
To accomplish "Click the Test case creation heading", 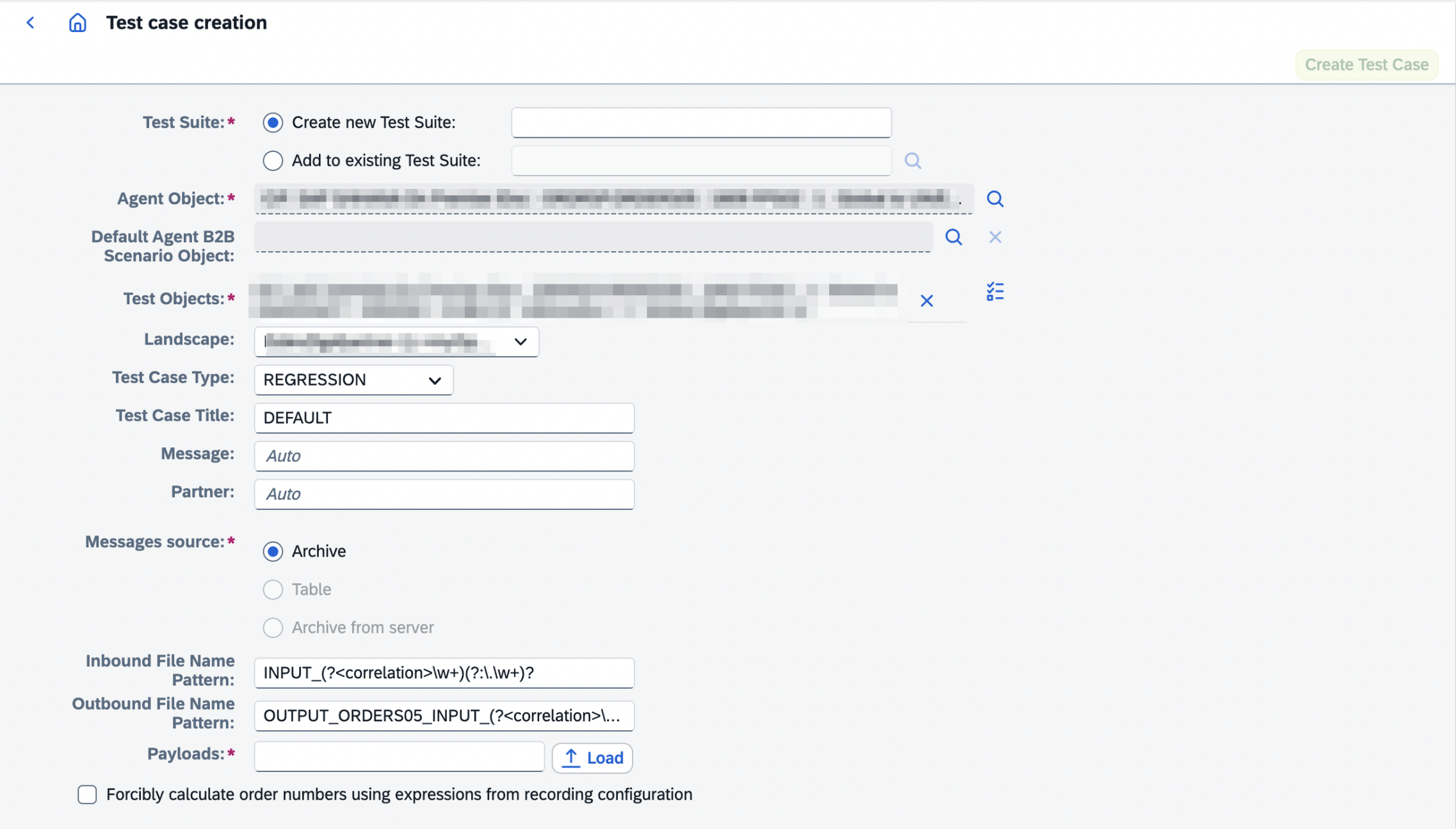I will [x=186, y=23].
